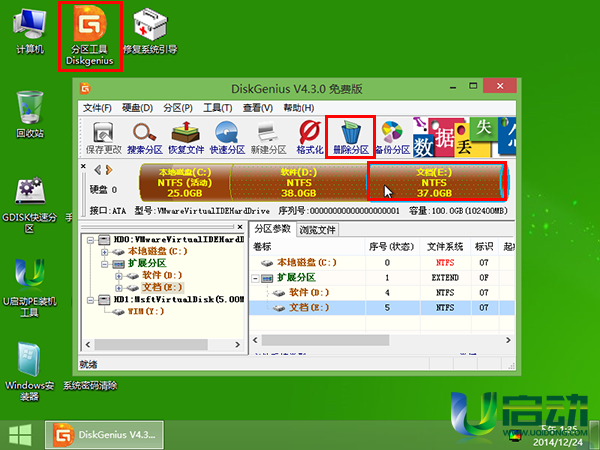
Task: Click the 新建分区 new partition icon
Action: [268, 138]
